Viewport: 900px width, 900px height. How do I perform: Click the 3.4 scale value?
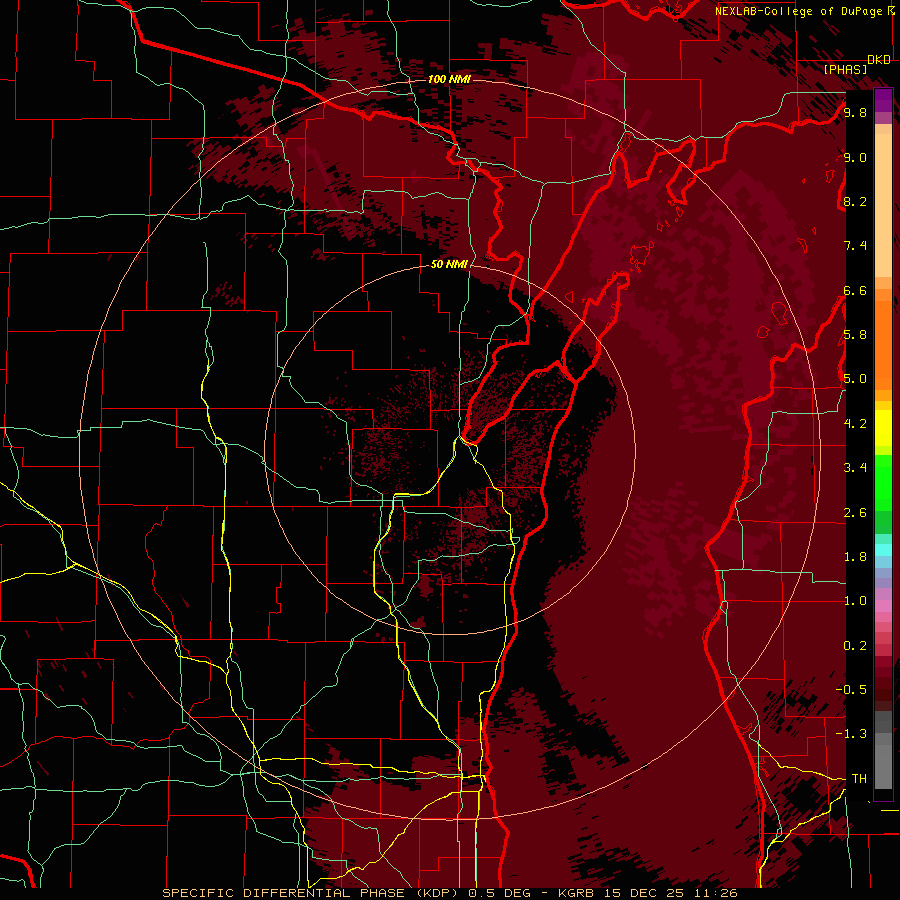855,467
